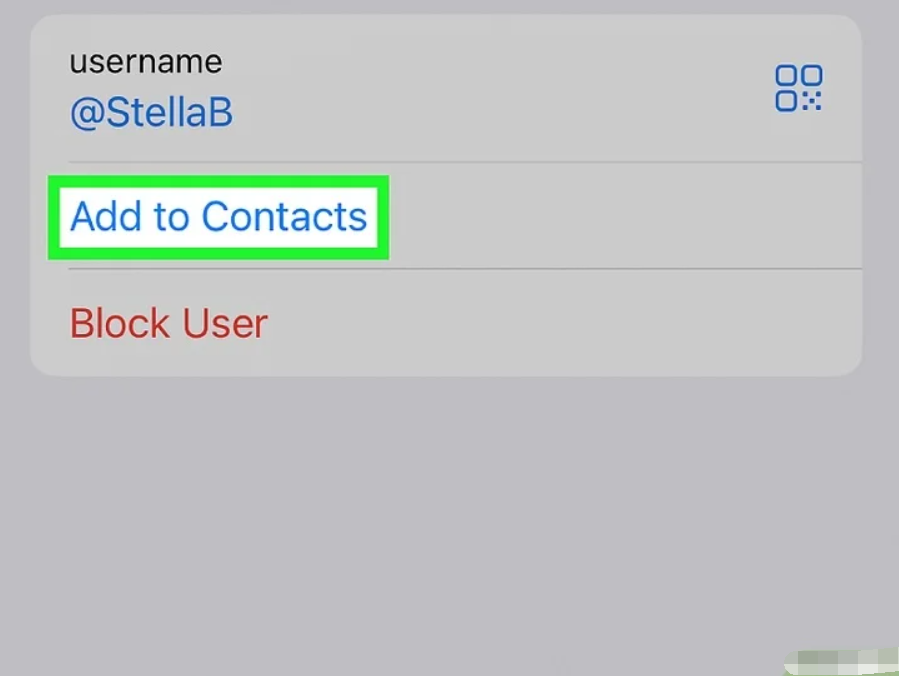The width and height of the screenshot is (899, 676).
Task: Click Add to Contacts
Action: pos(218,217)
